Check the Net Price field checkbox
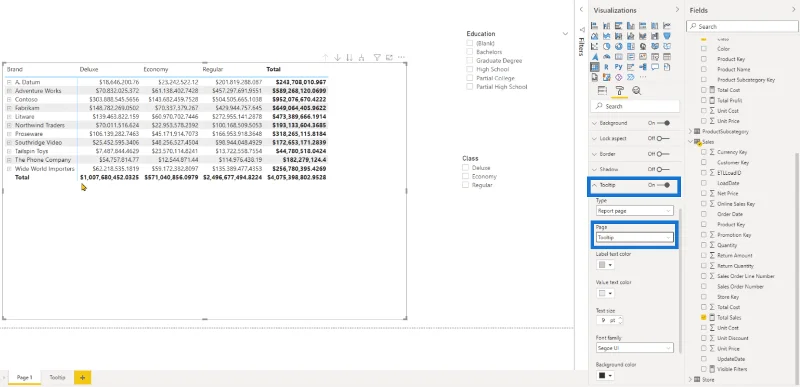This screenshot has width=800, height=387. 704,193
